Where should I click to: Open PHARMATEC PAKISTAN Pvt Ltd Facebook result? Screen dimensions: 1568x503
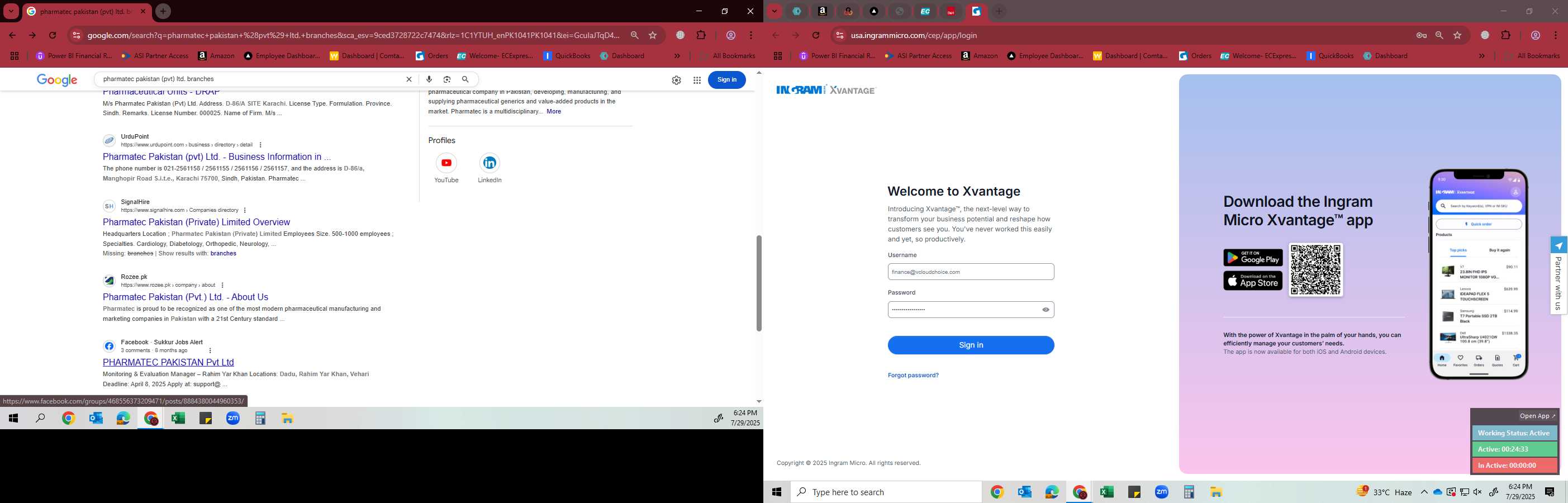pyautogui.click(x=168, y=362)
